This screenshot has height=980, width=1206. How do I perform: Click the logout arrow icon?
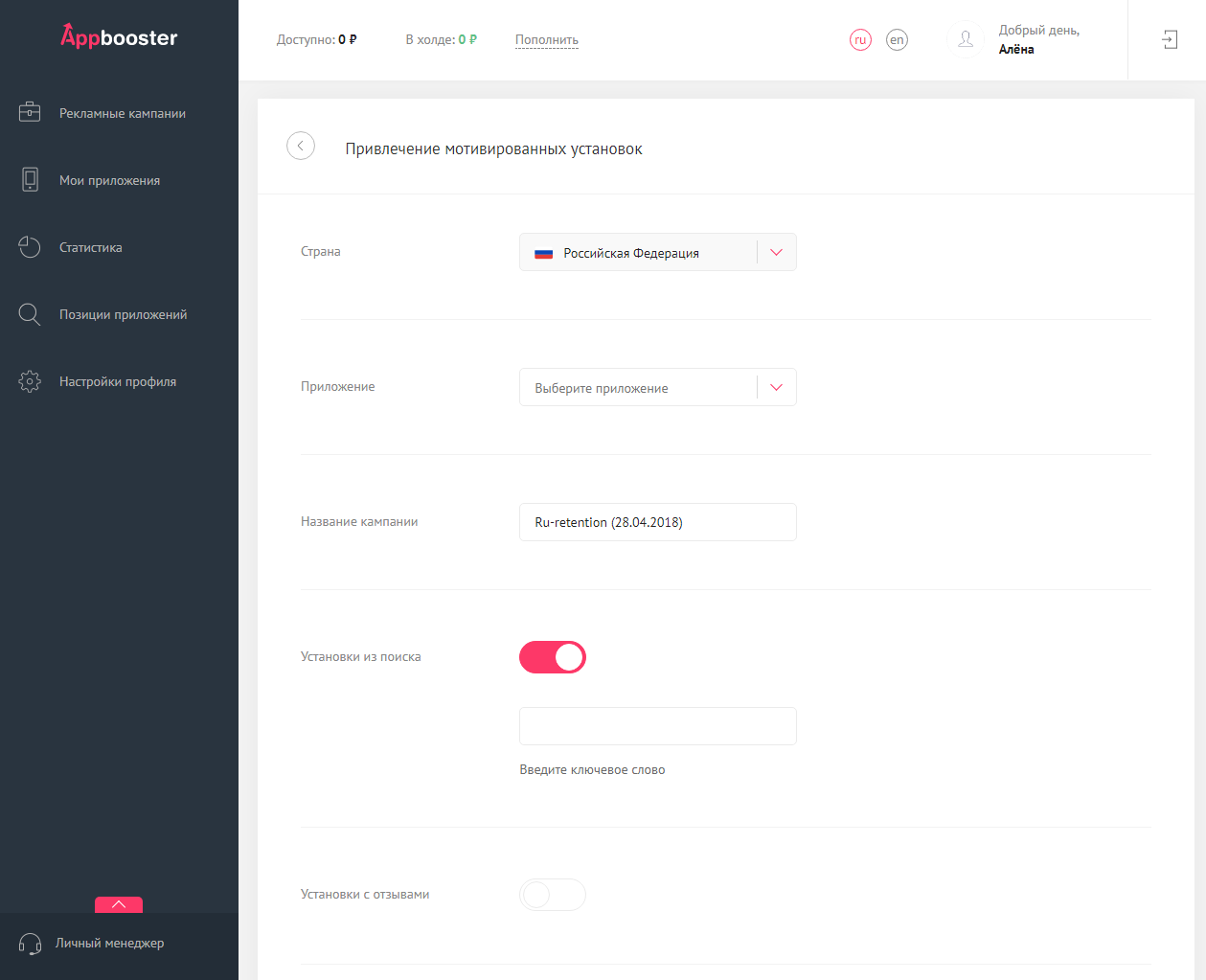coord(1170,39)
